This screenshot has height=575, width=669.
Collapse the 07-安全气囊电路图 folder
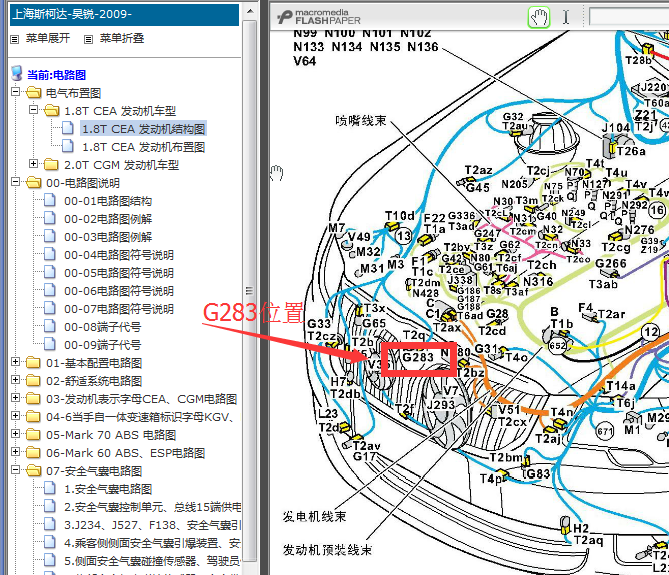(x=15, y=470)
